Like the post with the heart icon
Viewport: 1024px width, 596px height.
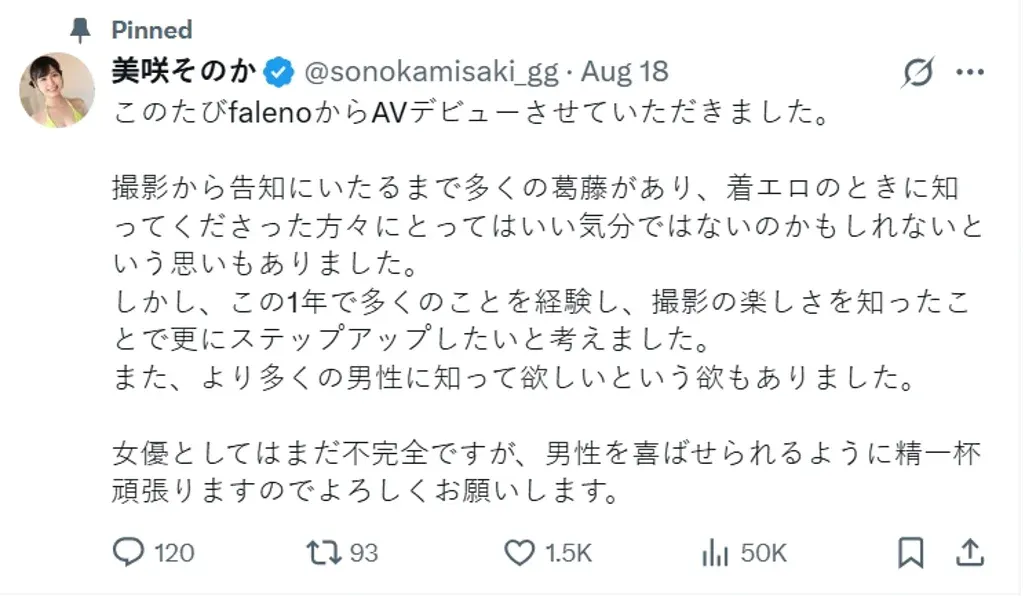[x=518, y=552]
